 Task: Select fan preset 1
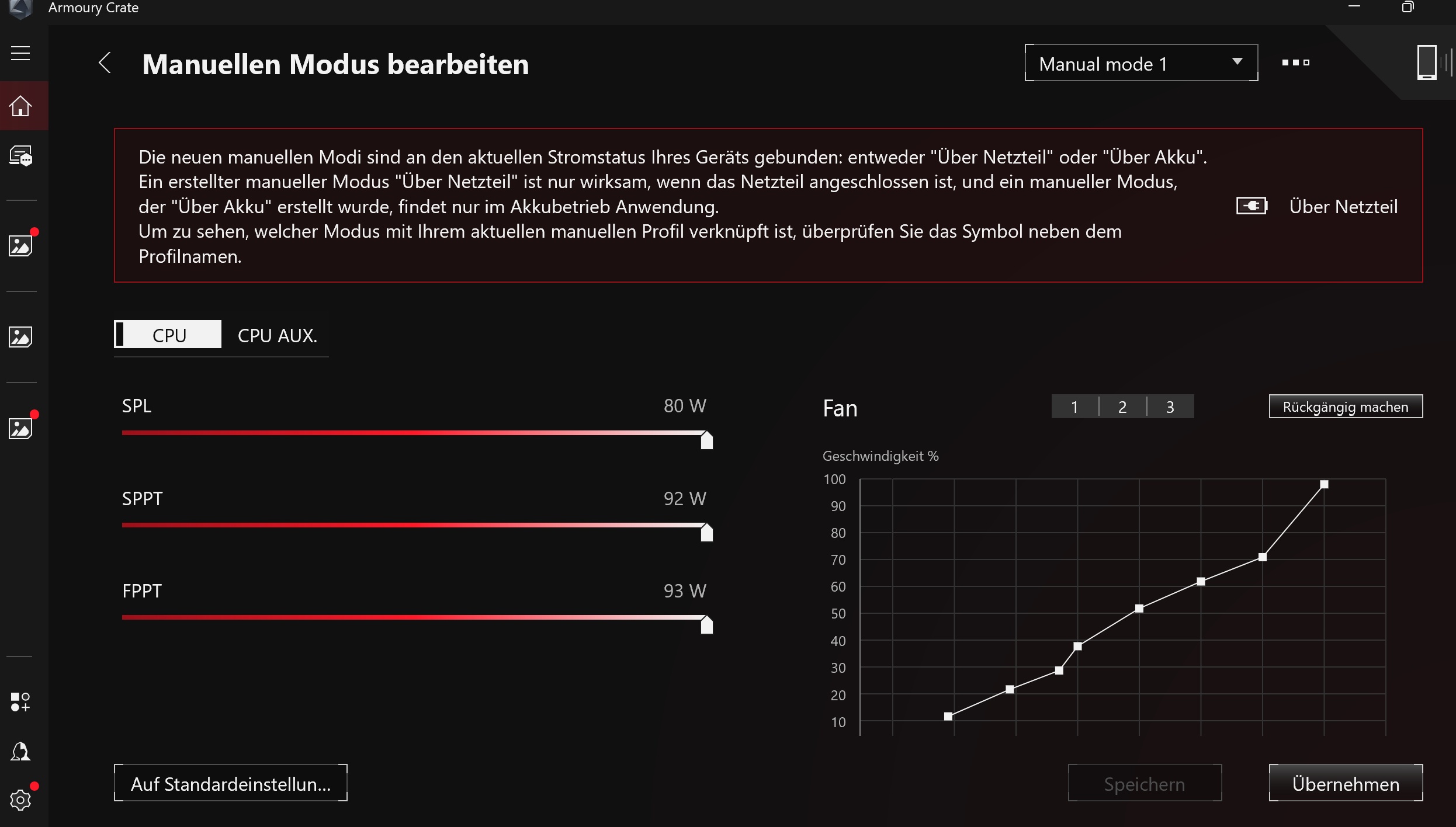(x=1074, y=407)
